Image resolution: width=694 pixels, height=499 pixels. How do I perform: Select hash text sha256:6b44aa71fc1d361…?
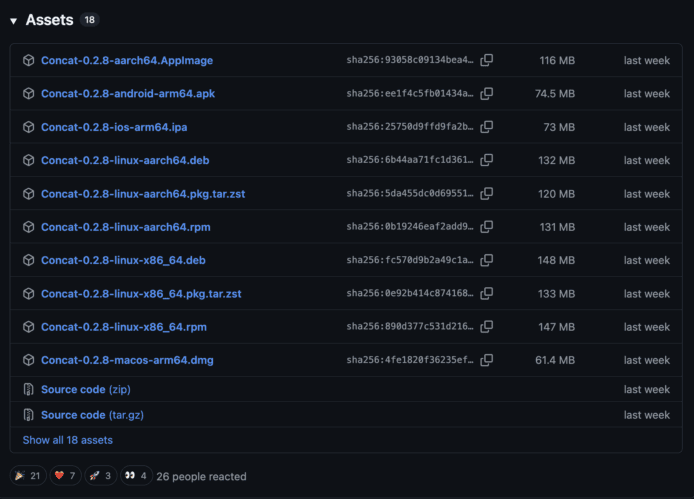click(410, 160)
